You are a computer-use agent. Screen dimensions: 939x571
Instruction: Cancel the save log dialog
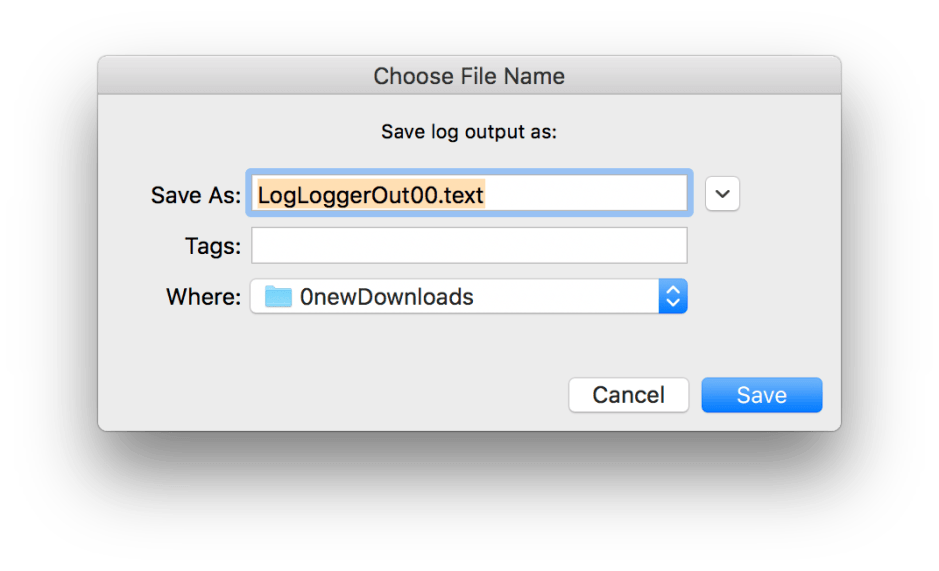point(628,395)
